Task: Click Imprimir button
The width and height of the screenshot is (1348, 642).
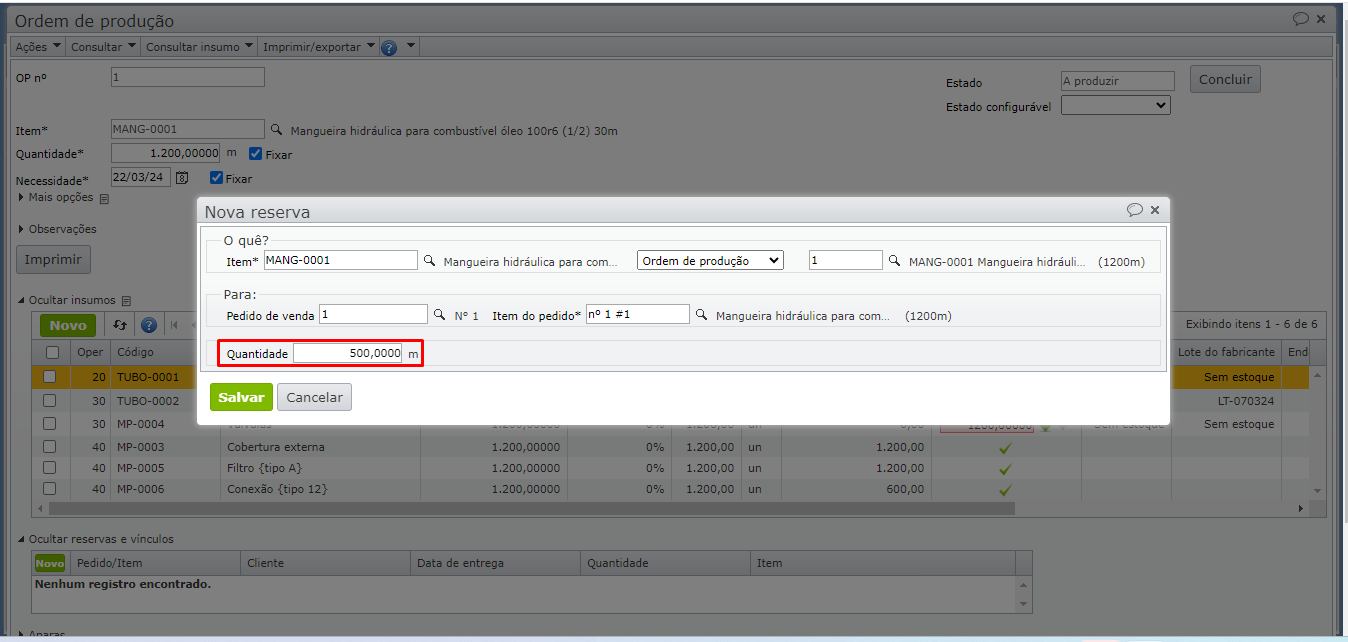Action: [x=53, y=259]
